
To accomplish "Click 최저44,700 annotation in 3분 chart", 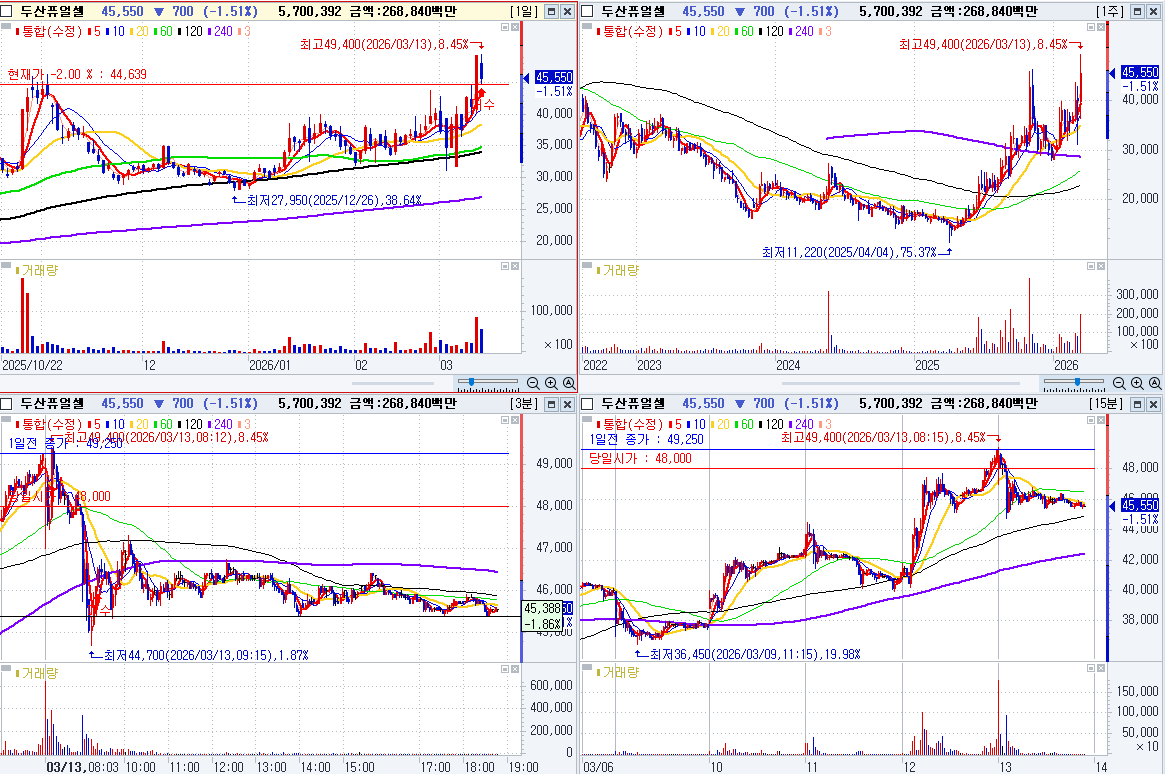I will coord(198,655).
